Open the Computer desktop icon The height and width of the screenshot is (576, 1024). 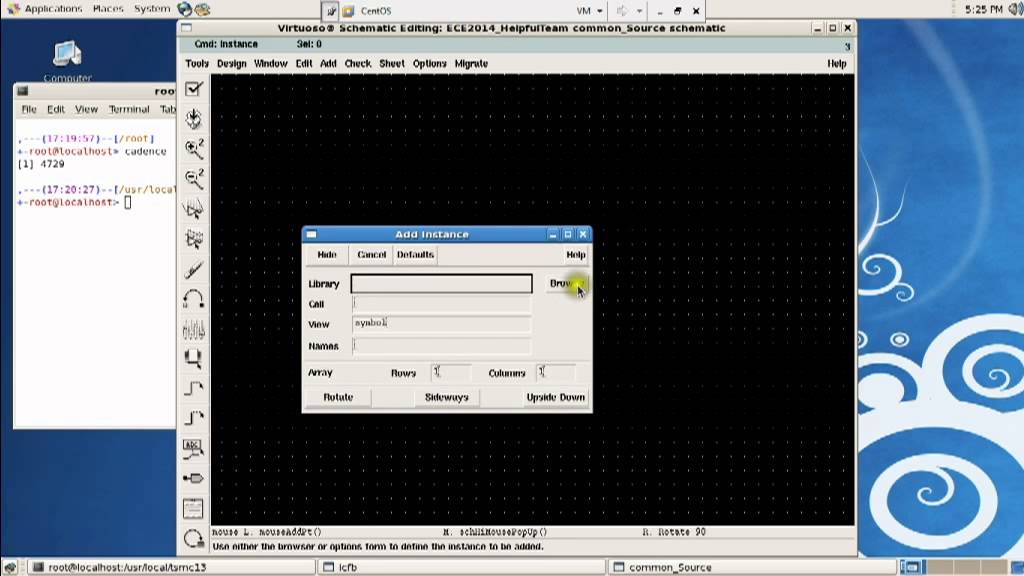click(67, 61)
